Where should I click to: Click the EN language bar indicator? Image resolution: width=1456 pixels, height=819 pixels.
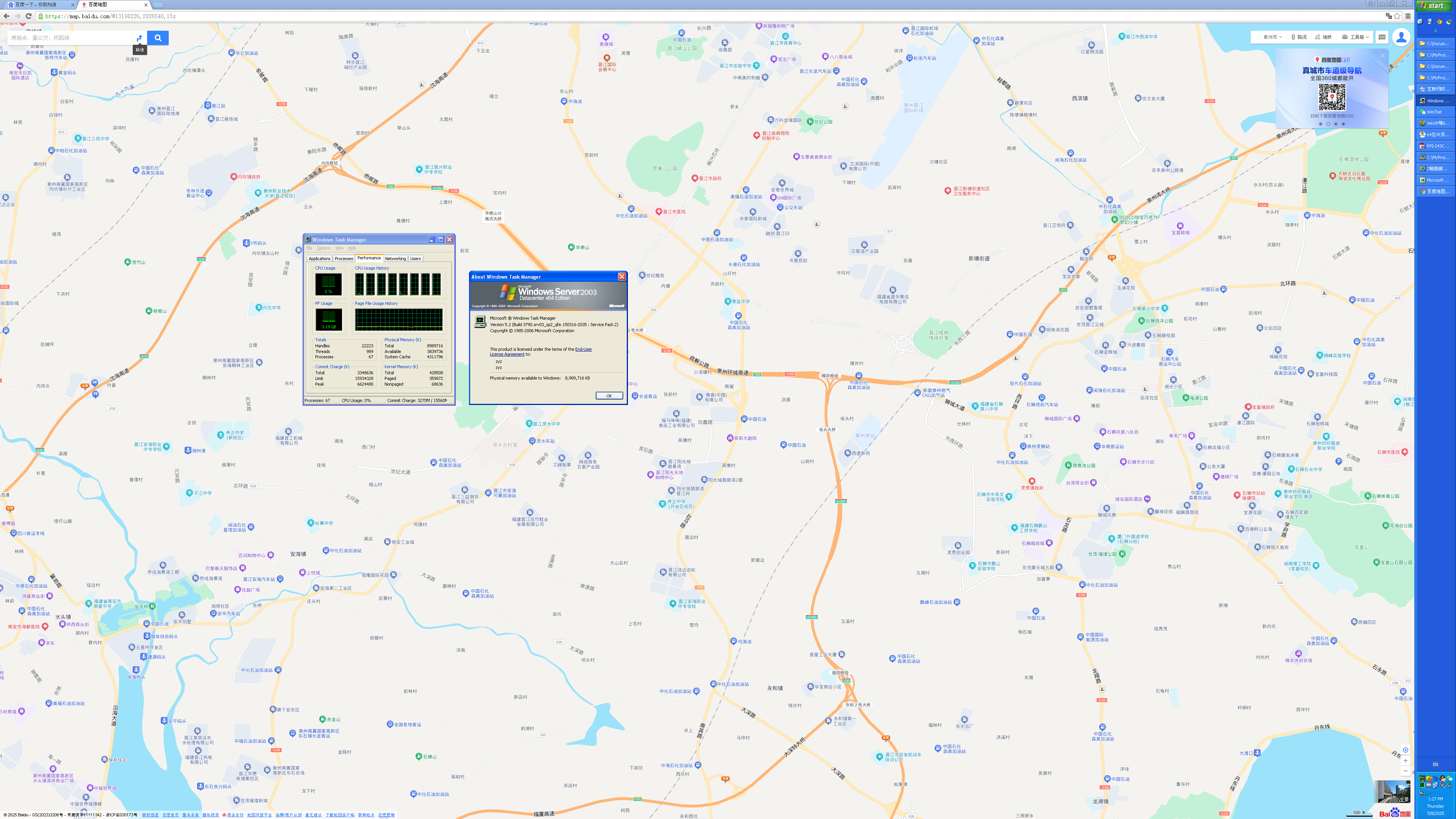1436,765
